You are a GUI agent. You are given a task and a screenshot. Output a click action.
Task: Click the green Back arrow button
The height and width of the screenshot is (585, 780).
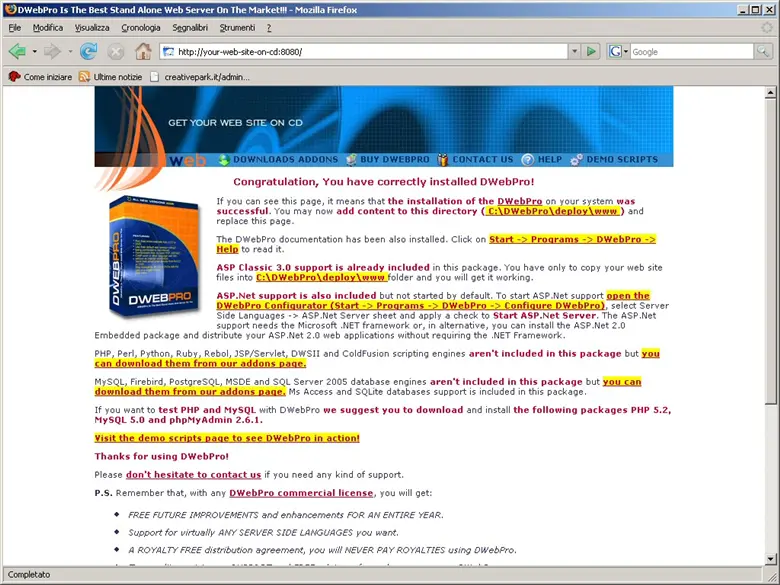coord(17,51)
